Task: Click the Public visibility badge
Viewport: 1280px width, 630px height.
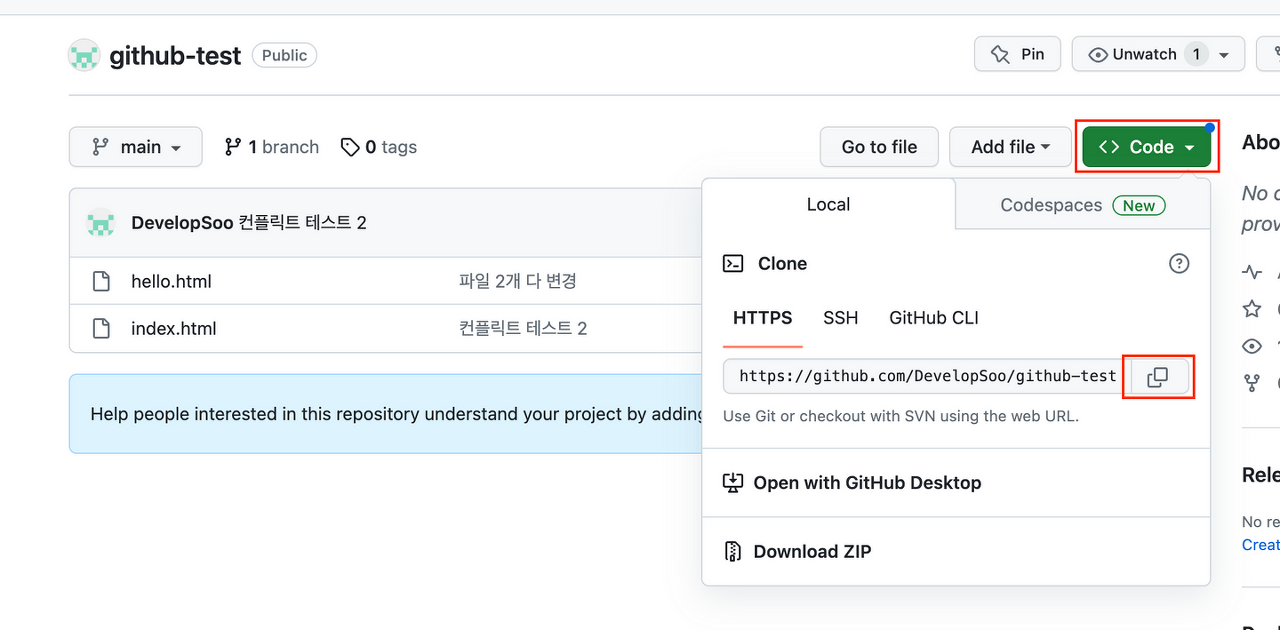Action: (x=284, y=55)
